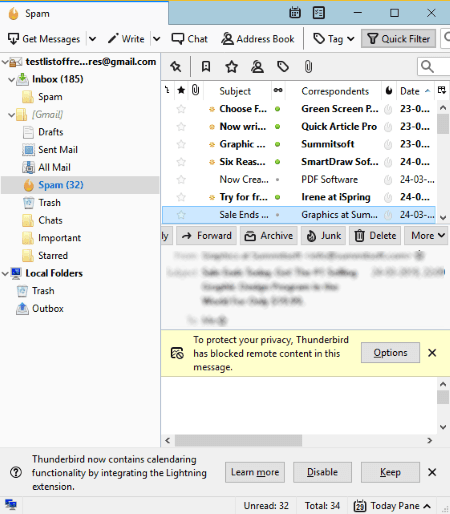Image resolution: width=450 pixels, height=514 pixels.
Task: Open the Sent Mail folder
Action: pos(58,150)
